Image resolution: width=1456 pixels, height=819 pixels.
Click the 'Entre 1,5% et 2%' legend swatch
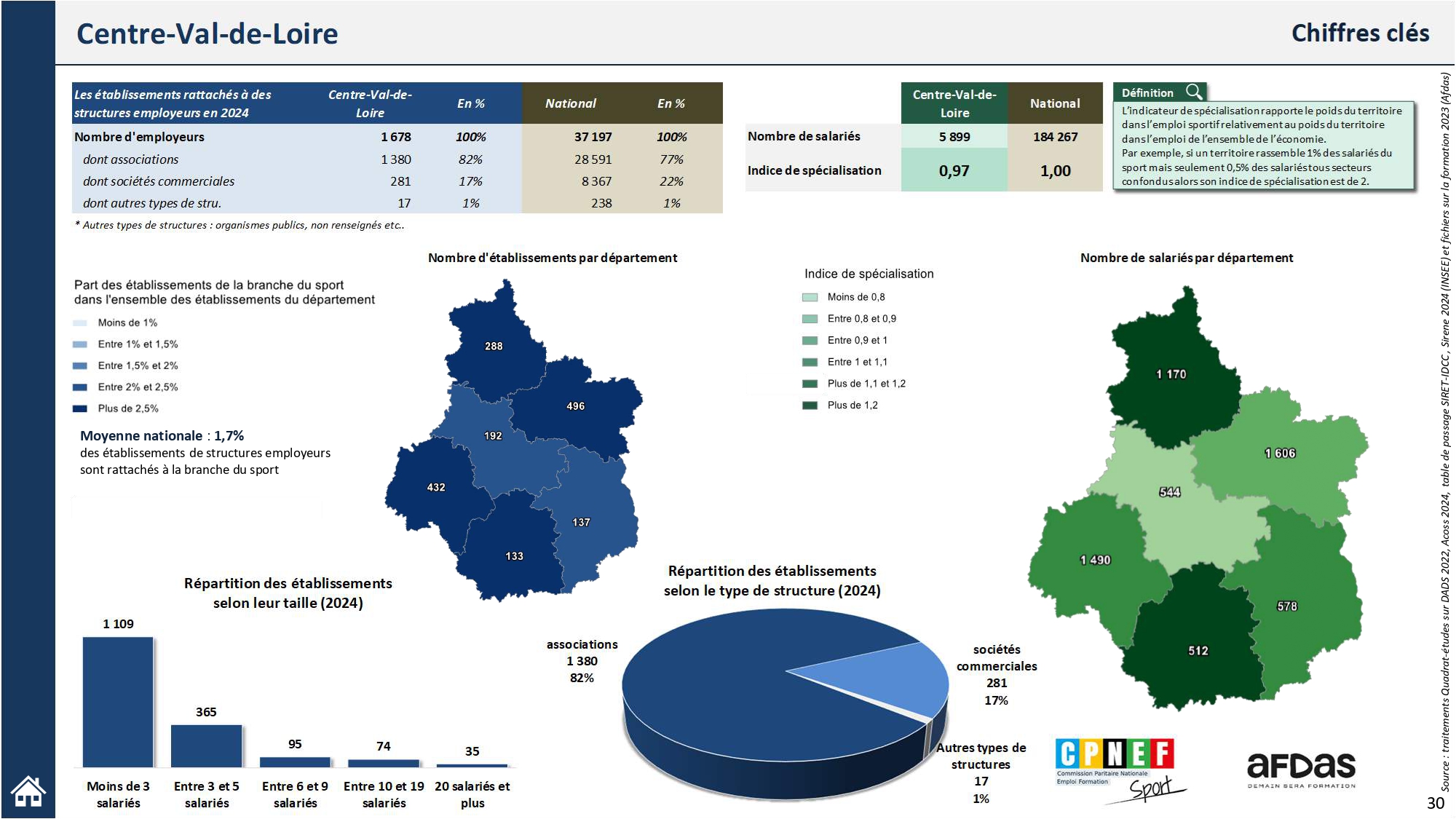pyautogui.click(x=80, y=365)
